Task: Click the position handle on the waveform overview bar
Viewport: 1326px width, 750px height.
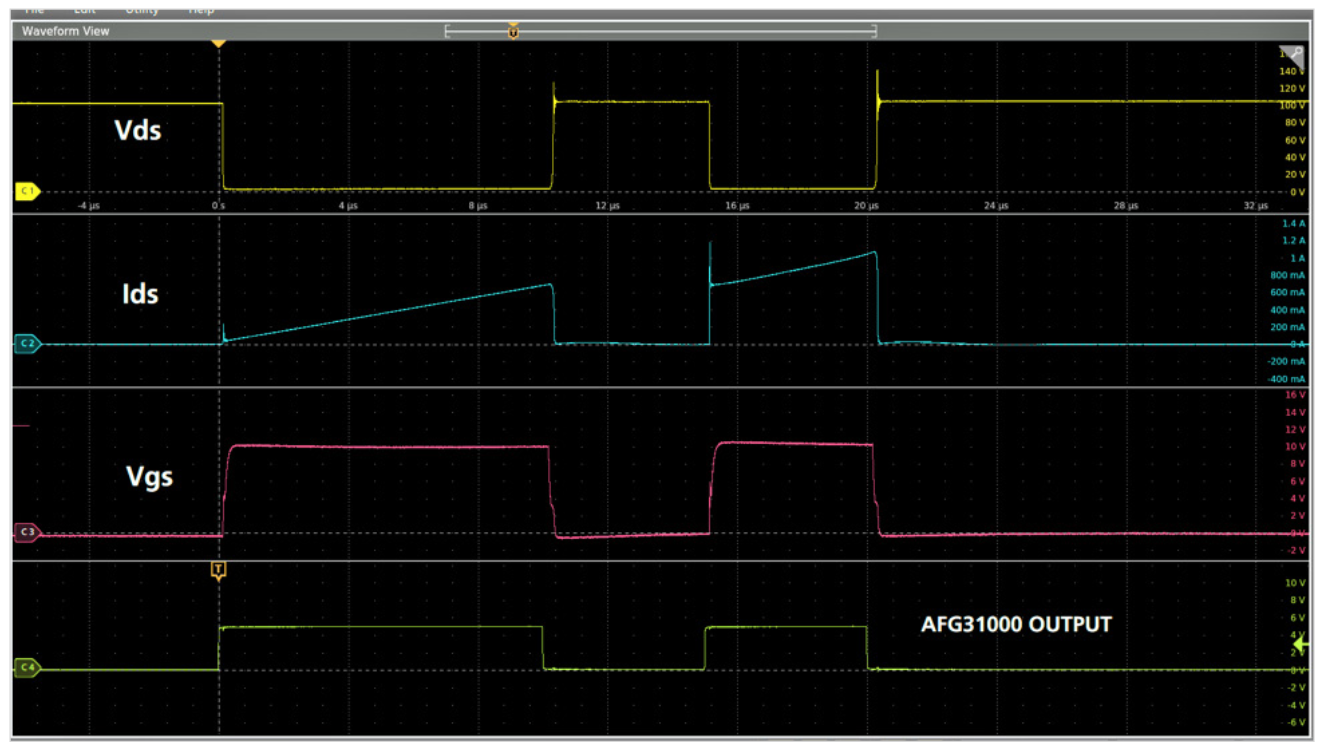Action: tap(513, 30)
